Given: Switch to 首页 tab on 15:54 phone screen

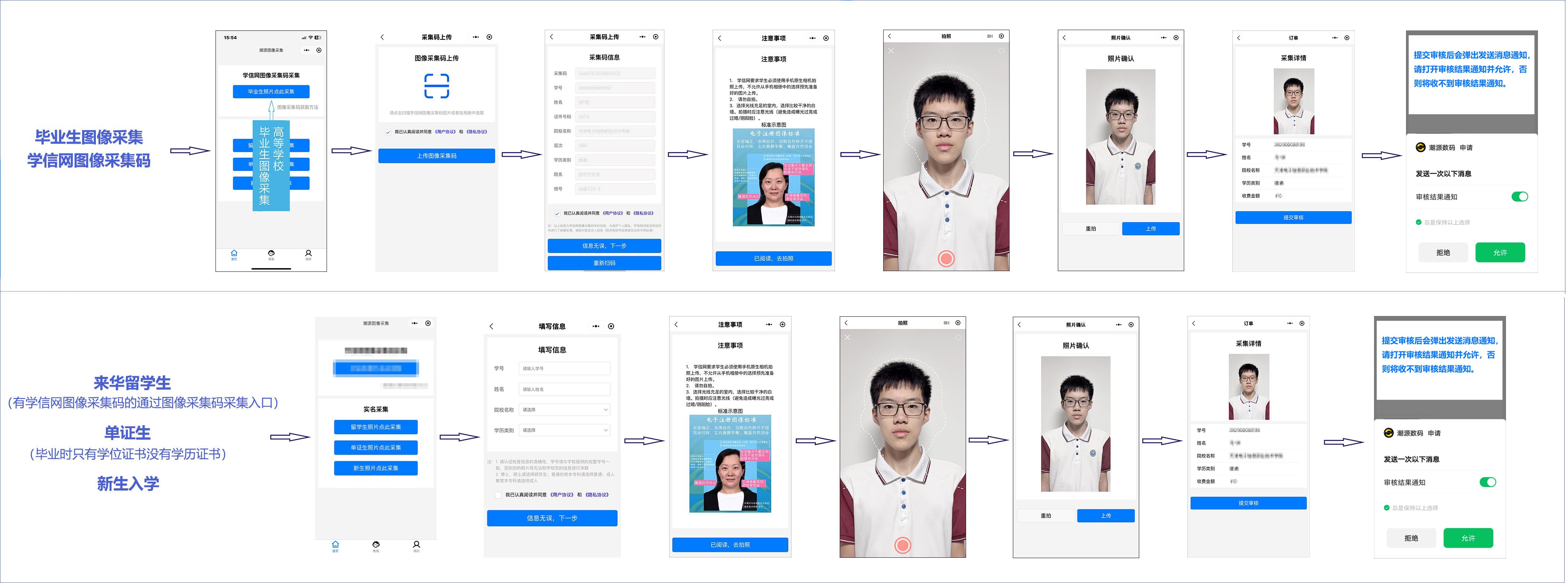Looking at the screenshot, I should pos(234,254).
